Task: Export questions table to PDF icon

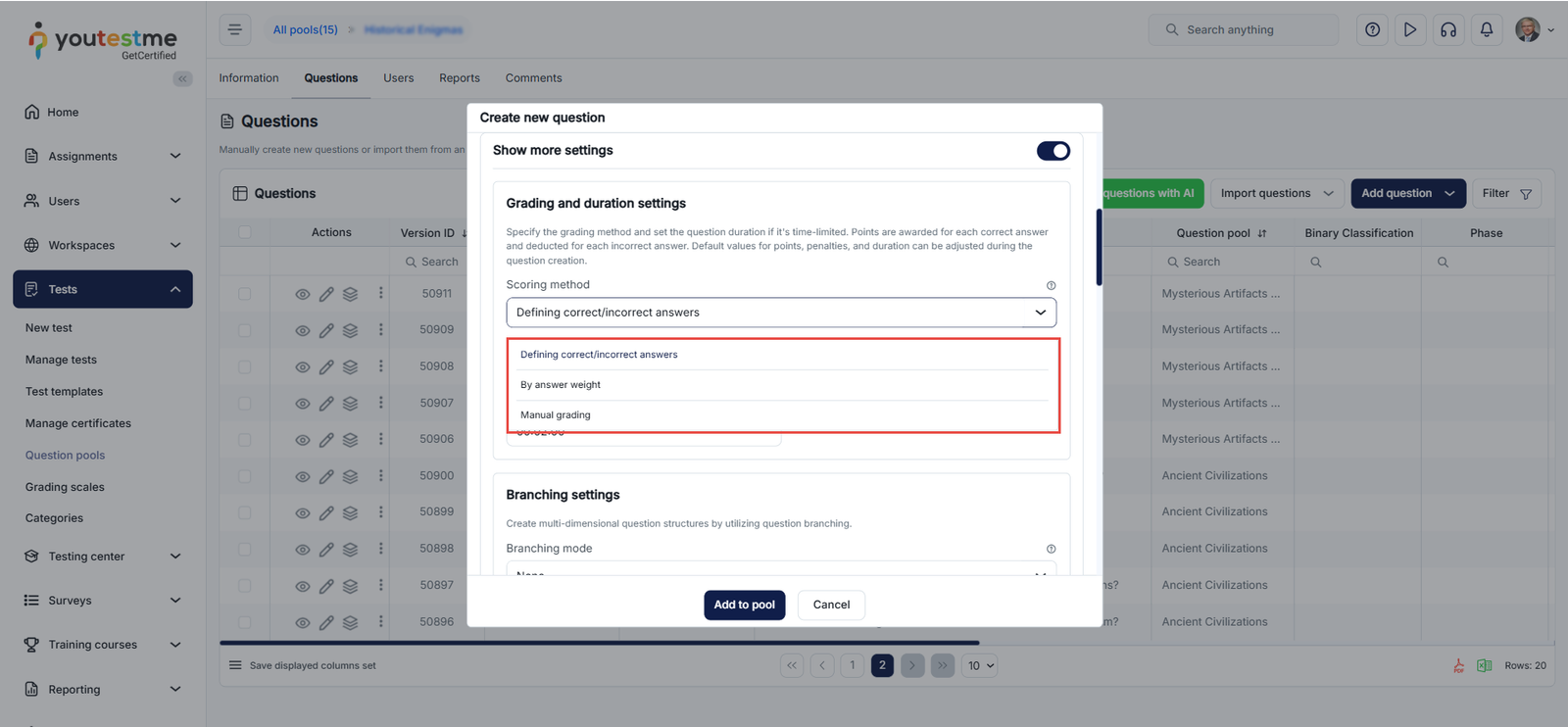Action: (1458, 666)
